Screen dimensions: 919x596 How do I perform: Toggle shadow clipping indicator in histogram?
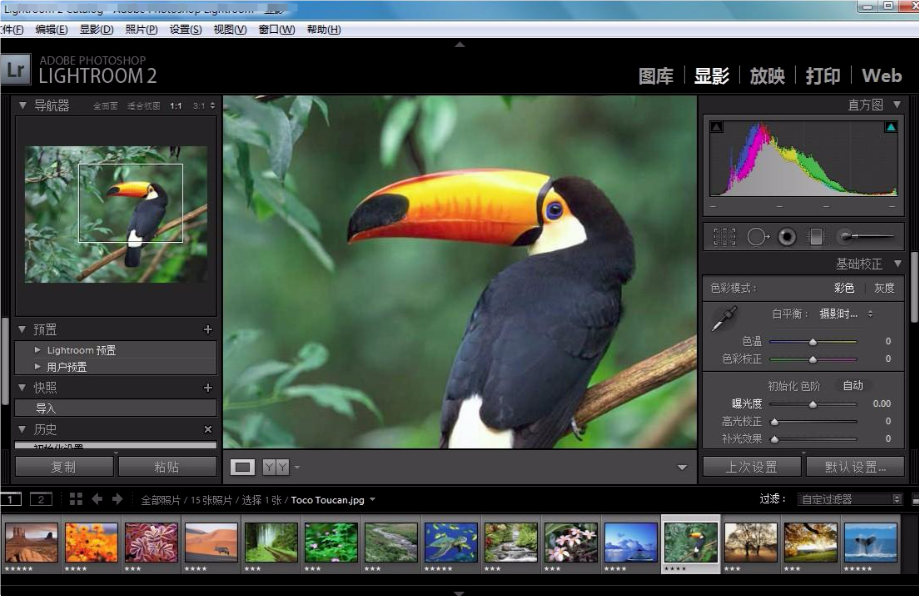[716, 127]
